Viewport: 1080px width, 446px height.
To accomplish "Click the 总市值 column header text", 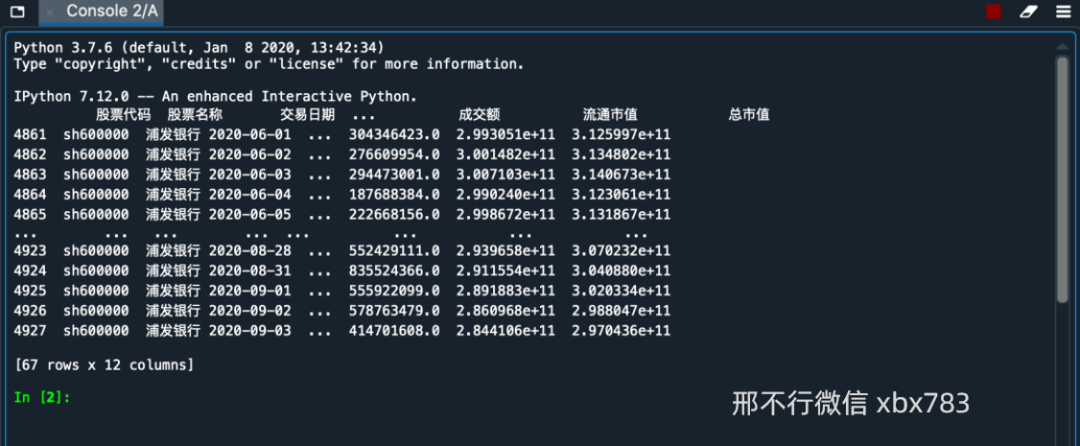I will 749,115.
